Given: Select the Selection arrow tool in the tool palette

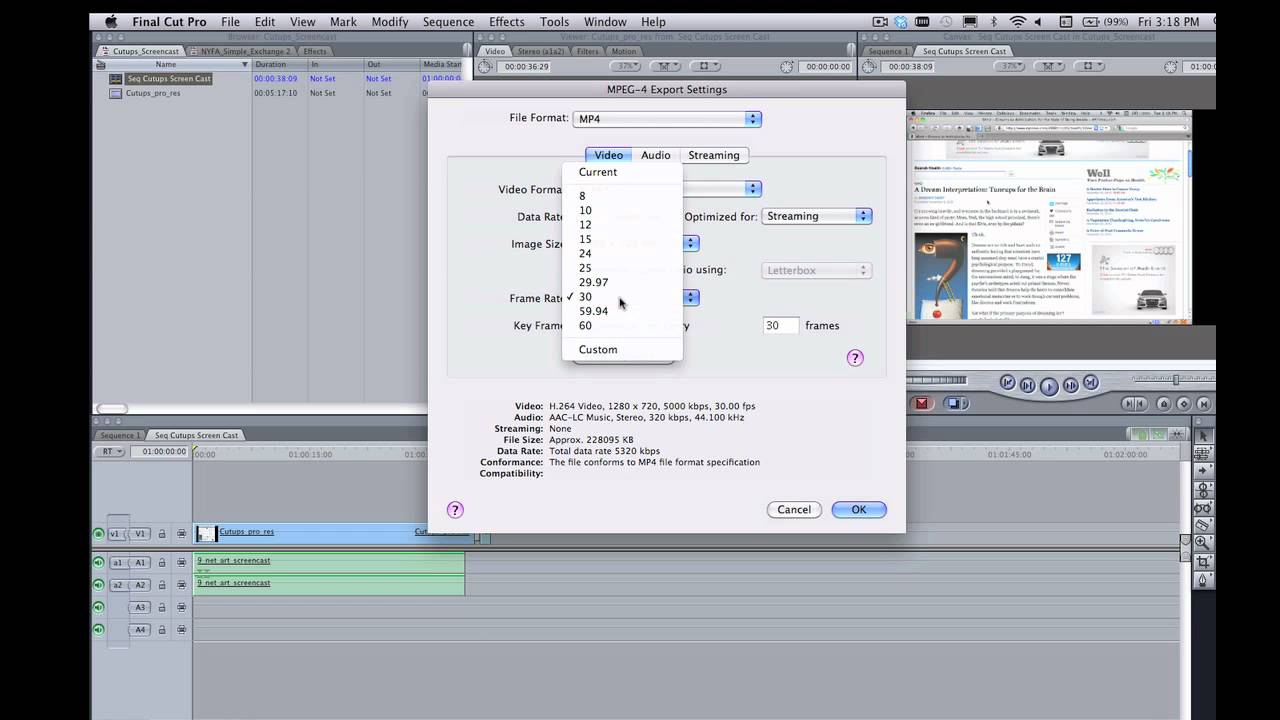Looking at the screenshot, I should [1203, 436].
